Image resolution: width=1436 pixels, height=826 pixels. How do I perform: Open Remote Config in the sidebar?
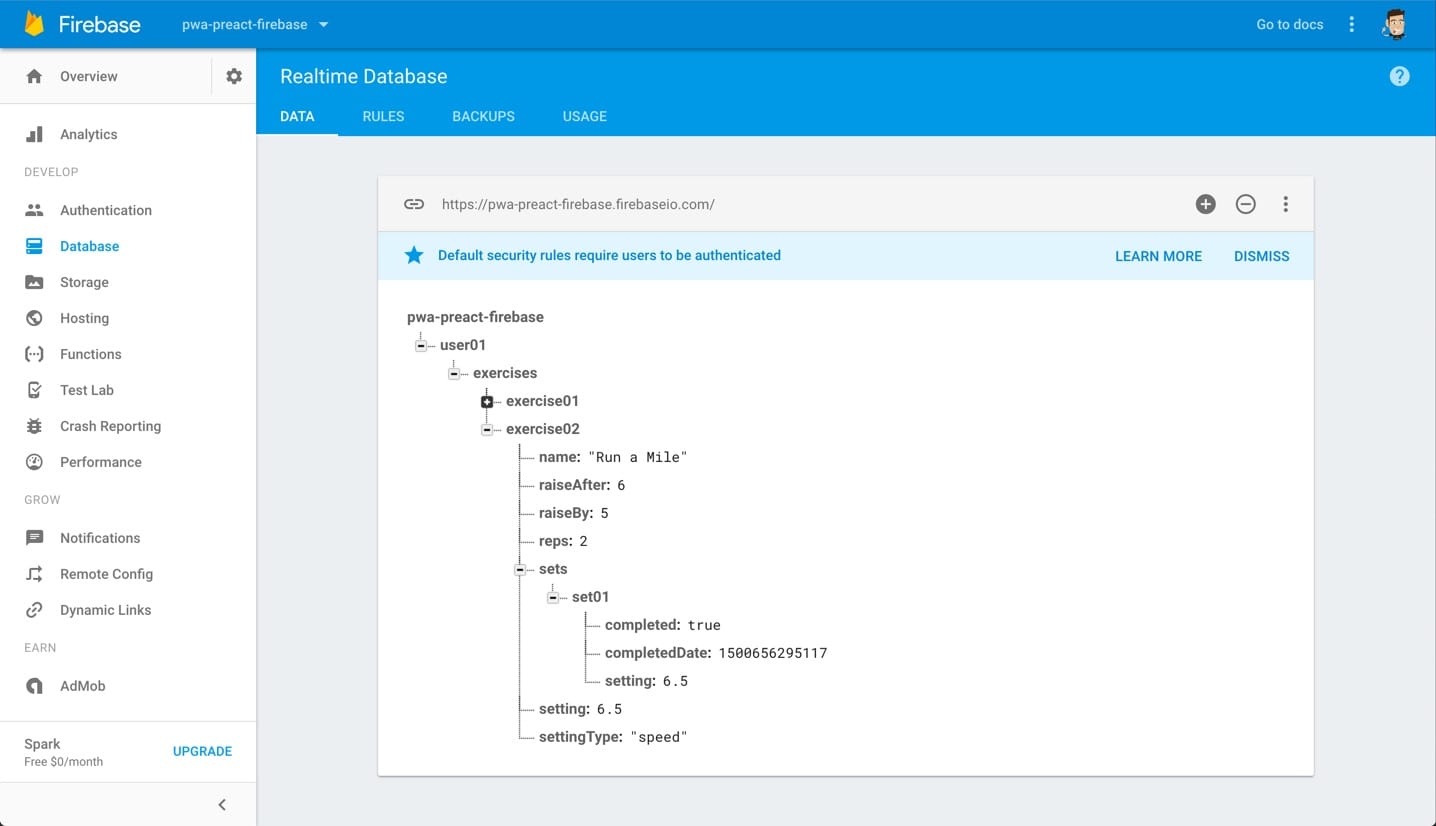106,574
